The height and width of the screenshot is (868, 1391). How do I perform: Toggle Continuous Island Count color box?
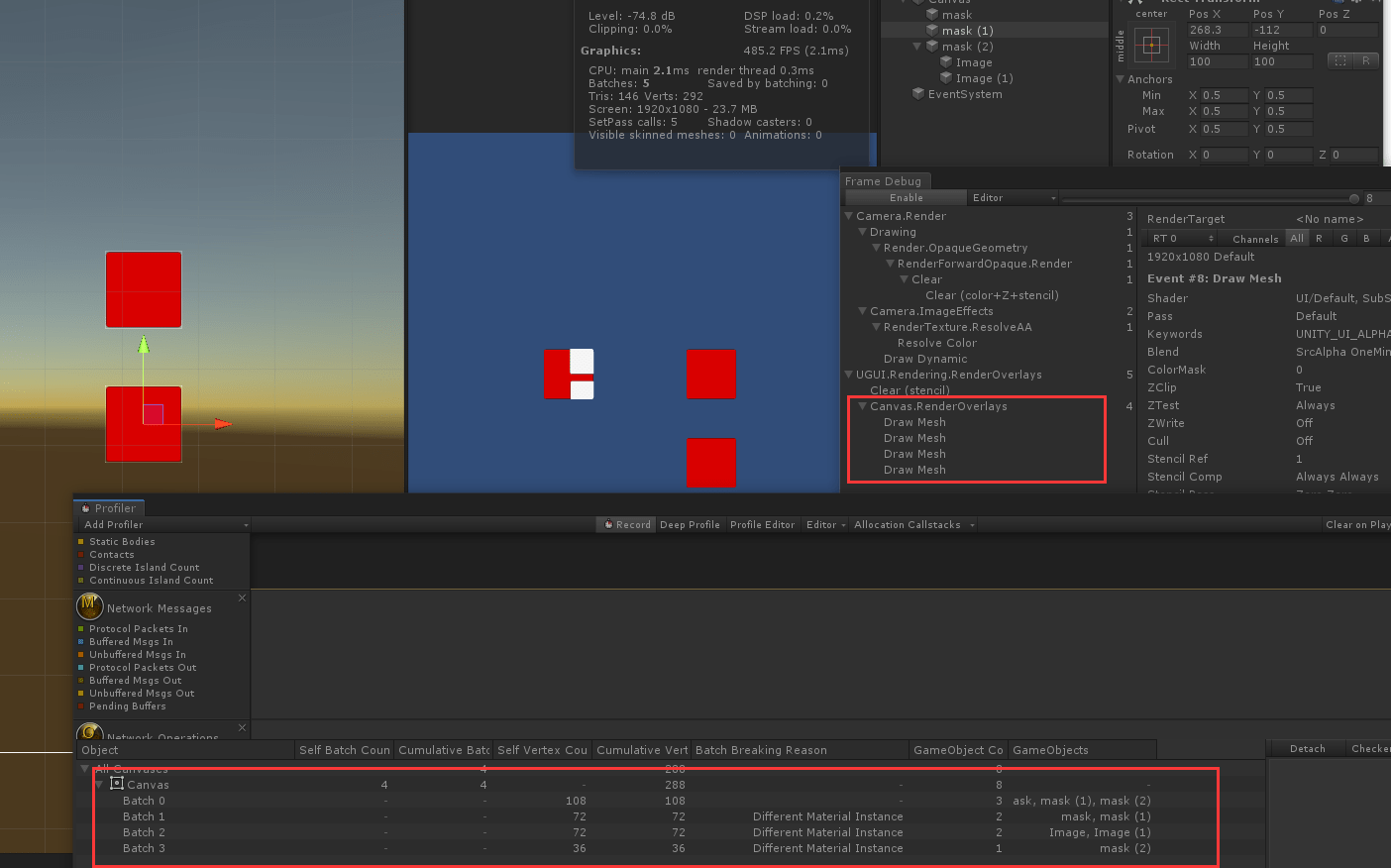point(80,581)
